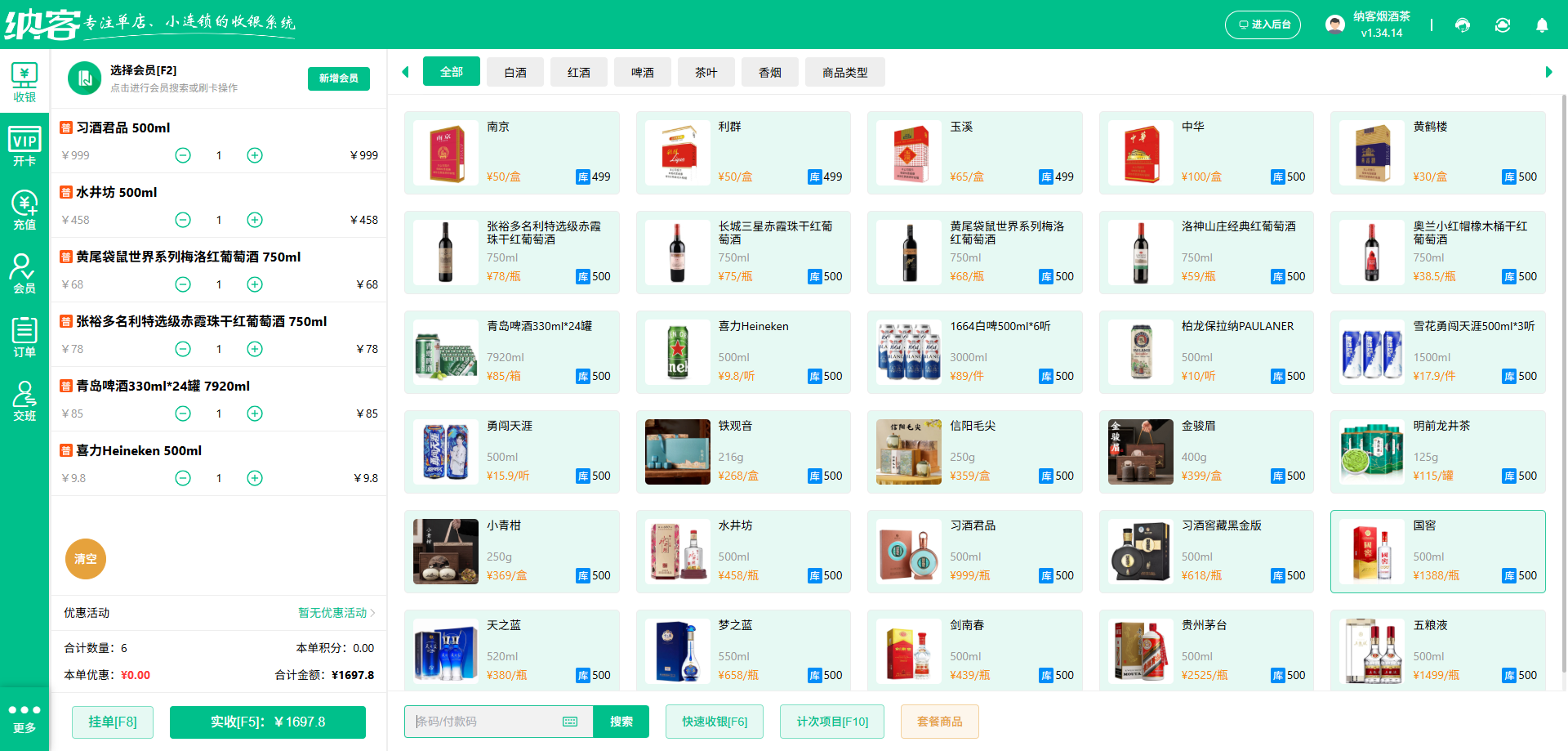The image size is (1568, 751).
Task: Click the right arrow to see more categories
Action: 1550,72
